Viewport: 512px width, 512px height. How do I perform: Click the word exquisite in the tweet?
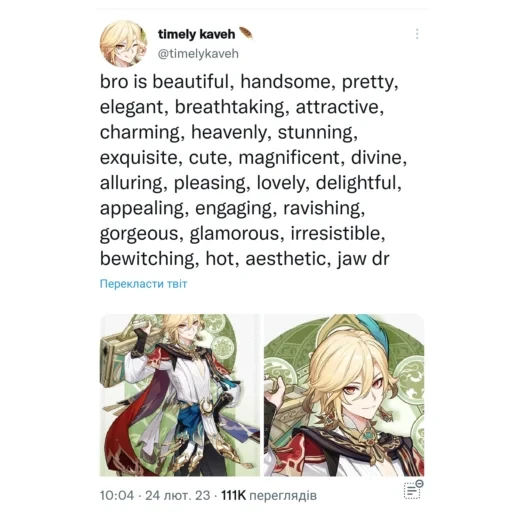click(x=141, y=158)
